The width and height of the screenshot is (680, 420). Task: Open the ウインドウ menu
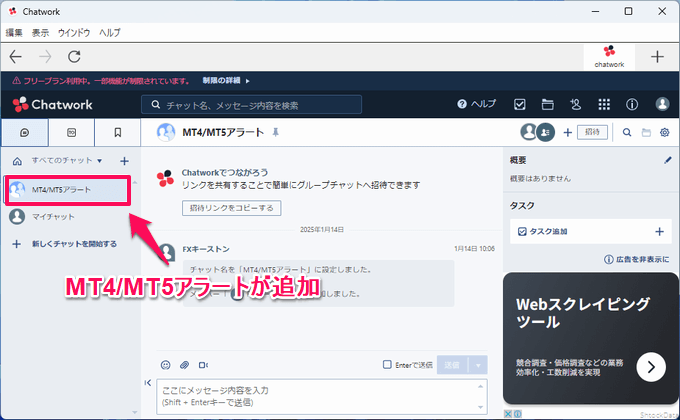74,33
